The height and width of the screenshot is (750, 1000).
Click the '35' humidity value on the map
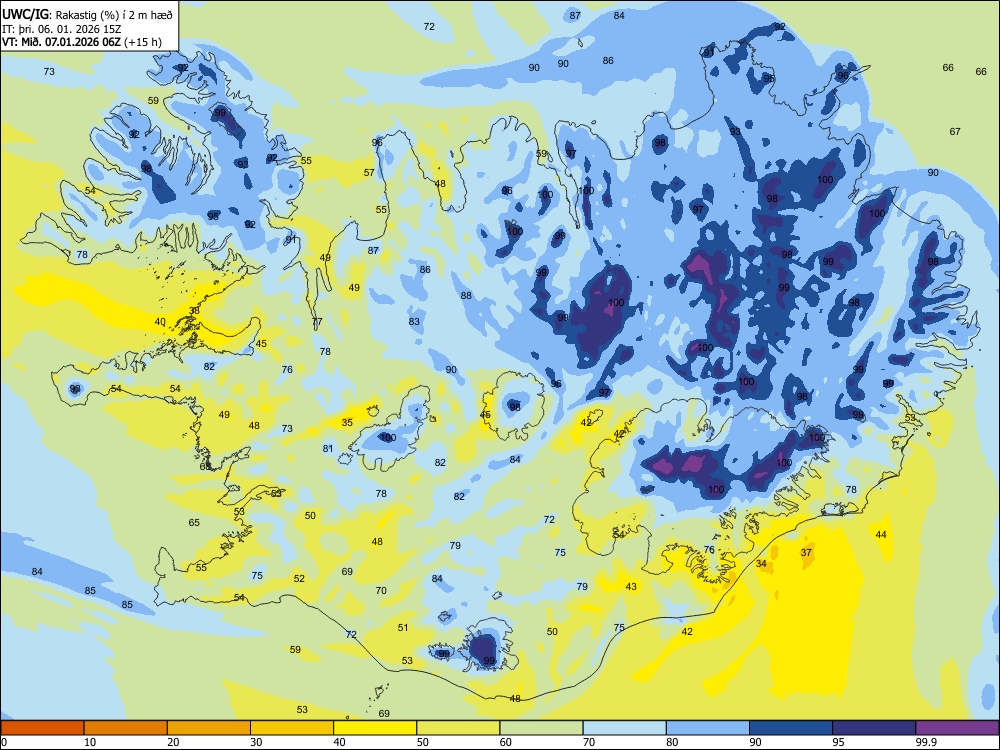(x=347, y=422)
